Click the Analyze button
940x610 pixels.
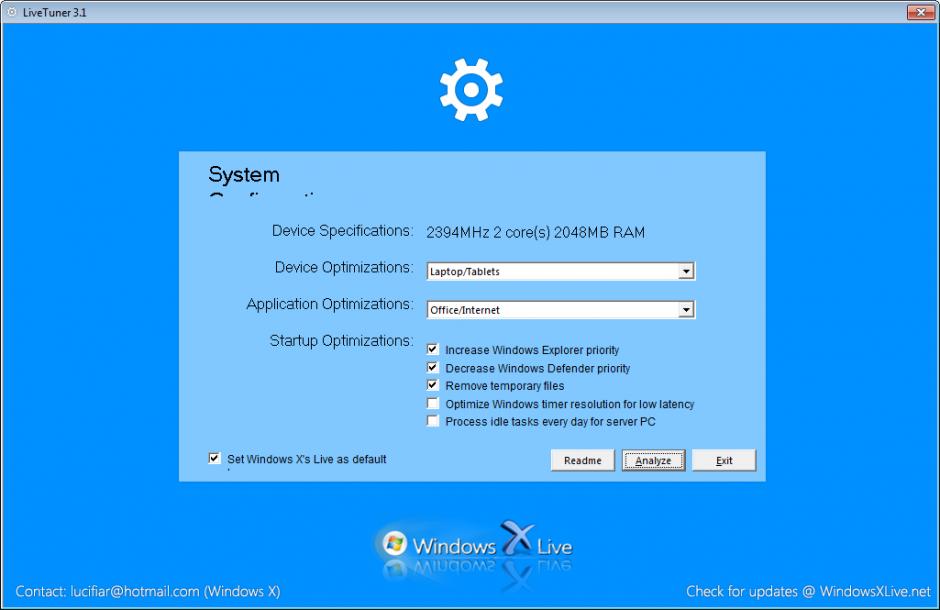coord(653,460)
